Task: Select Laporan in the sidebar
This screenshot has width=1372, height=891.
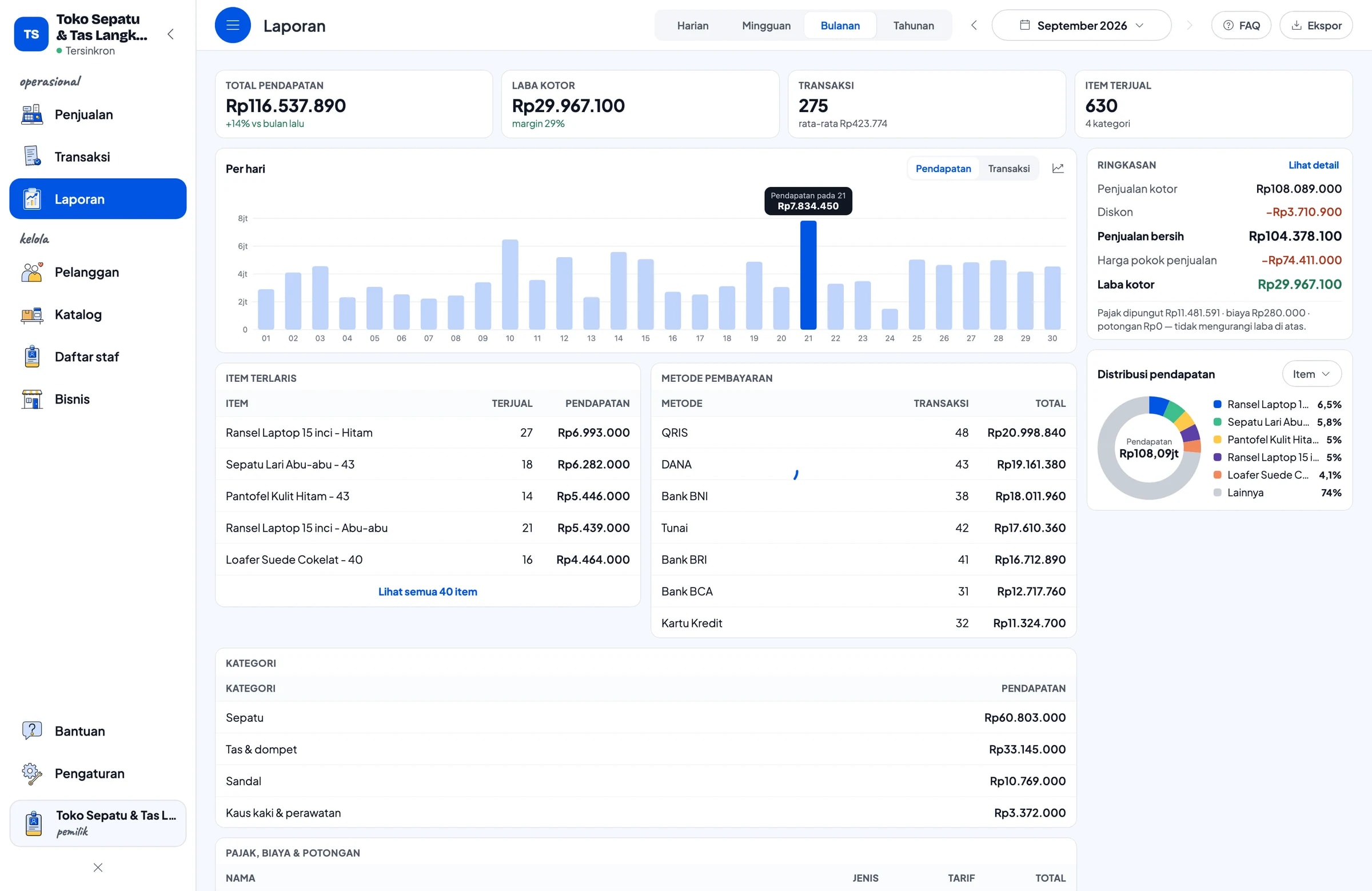Action: pos(98,199)
